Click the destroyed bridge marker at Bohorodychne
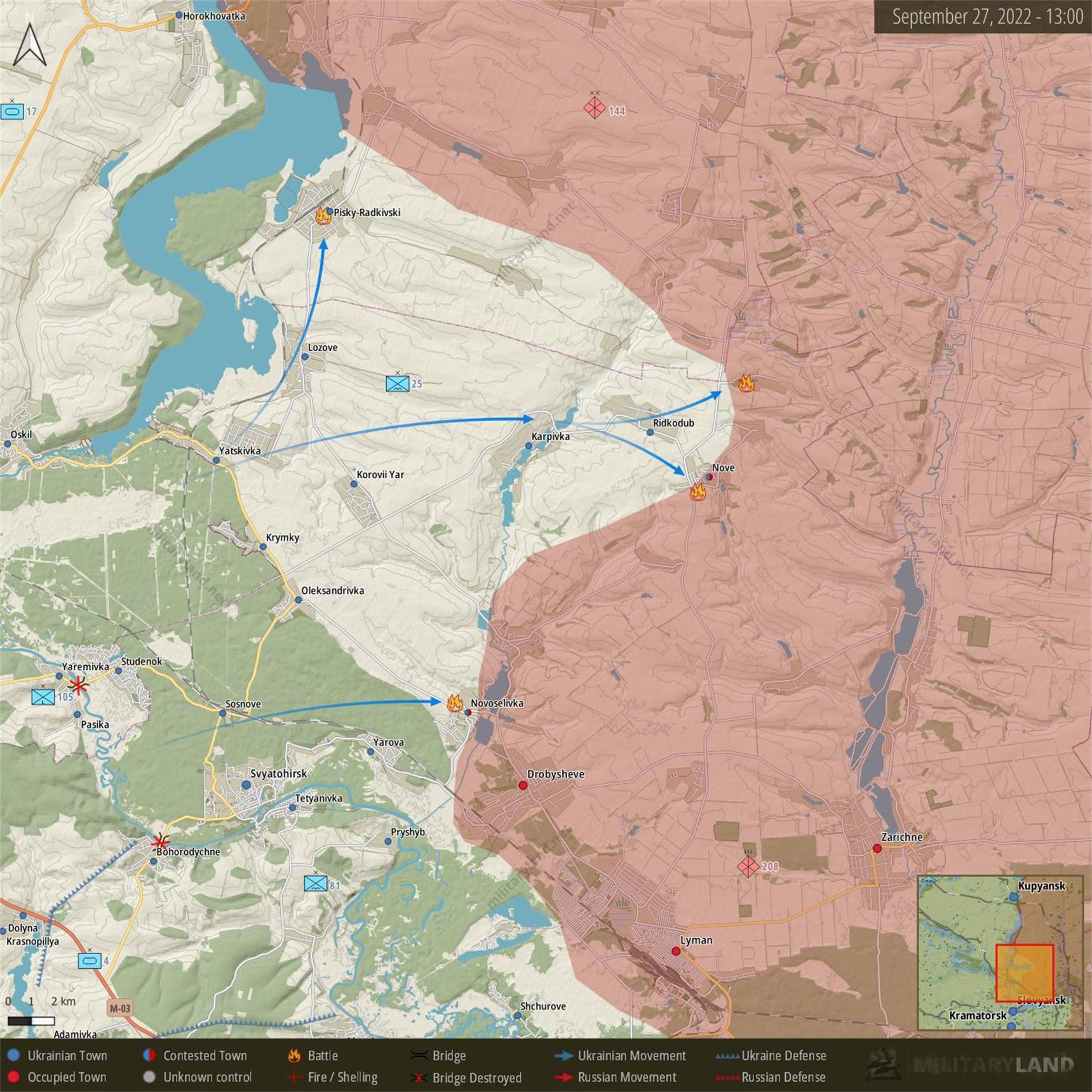Viewport: 1092px width, 1092px height. pyautogui.click(x=160, y=842)
